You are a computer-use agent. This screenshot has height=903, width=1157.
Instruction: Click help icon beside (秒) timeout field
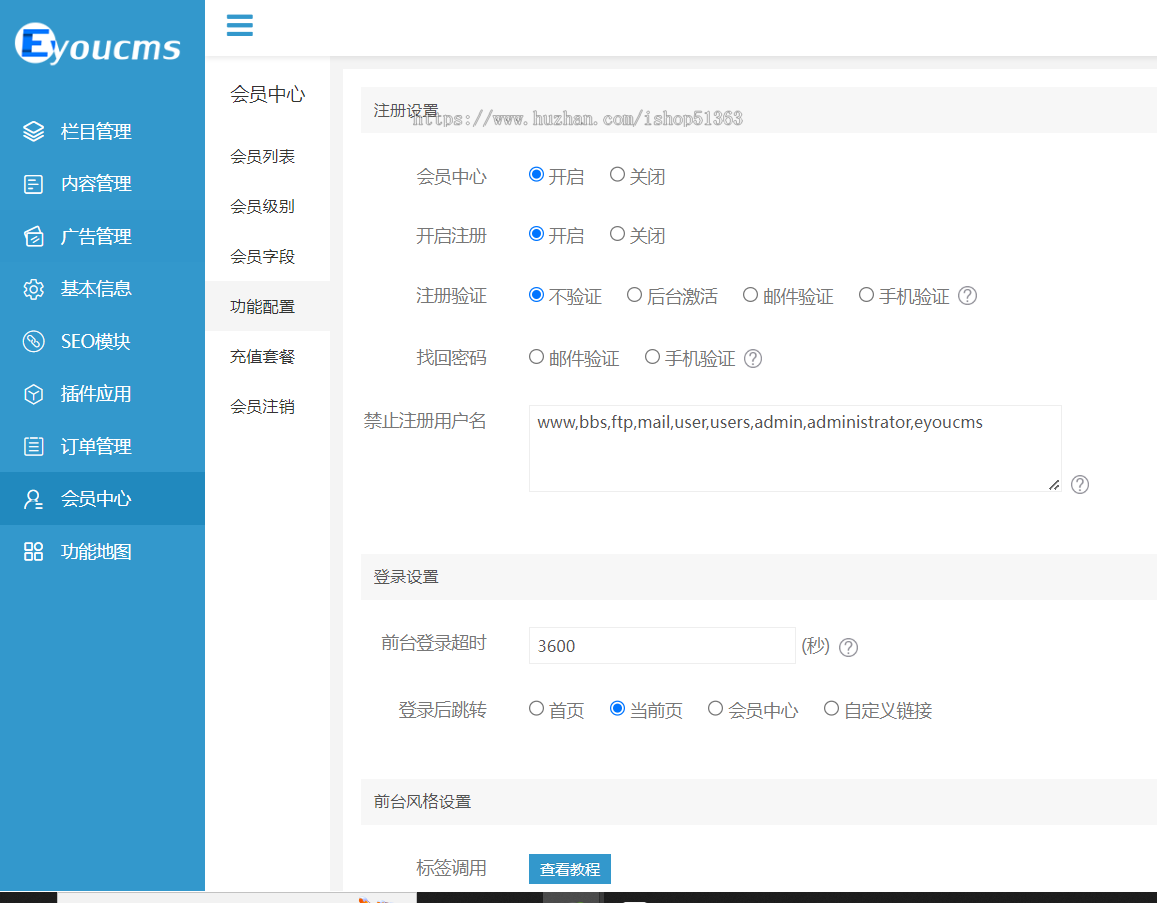[x=849, y=647]
